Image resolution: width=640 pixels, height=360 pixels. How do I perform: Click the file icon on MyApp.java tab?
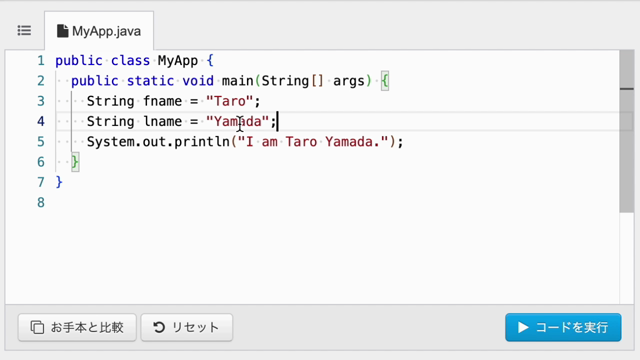(x=62, y=31)
